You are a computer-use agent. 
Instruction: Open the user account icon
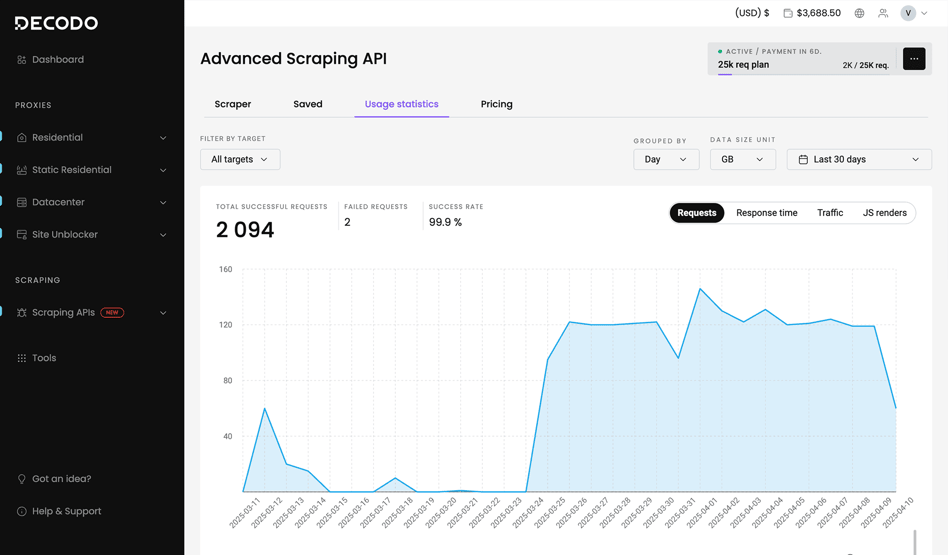883,13
